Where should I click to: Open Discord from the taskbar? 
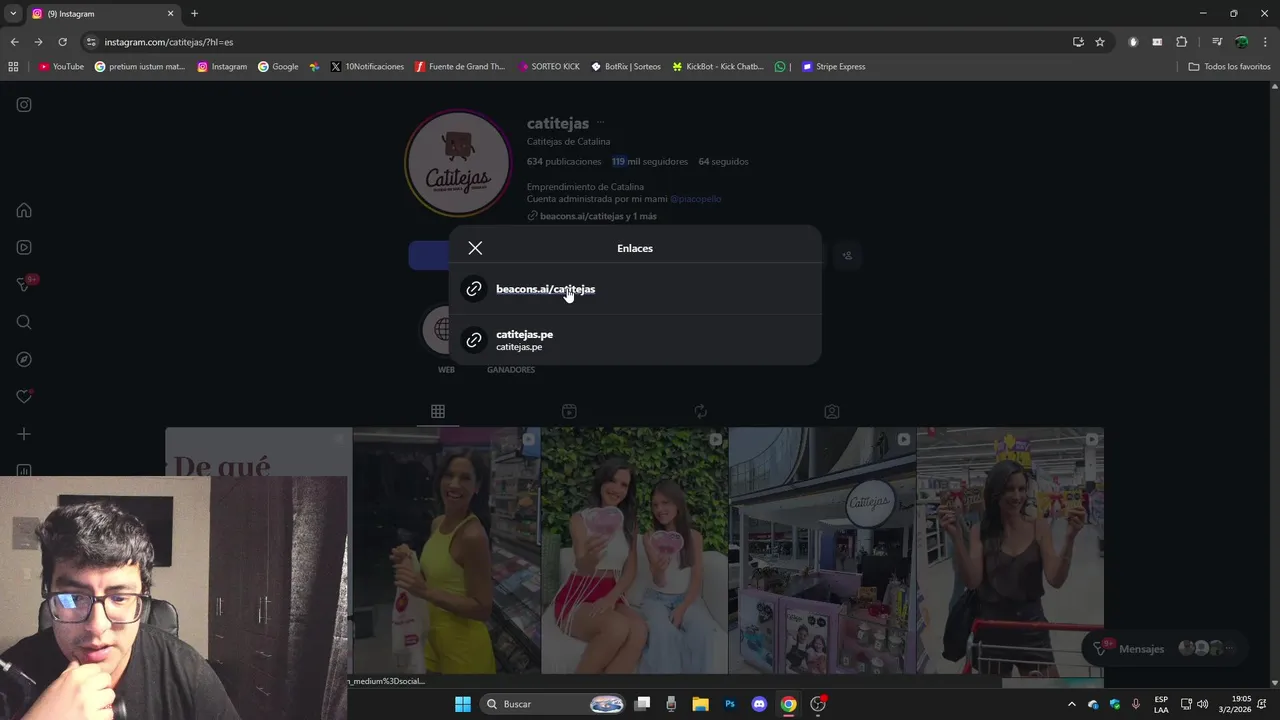click(x=759, y=704)
